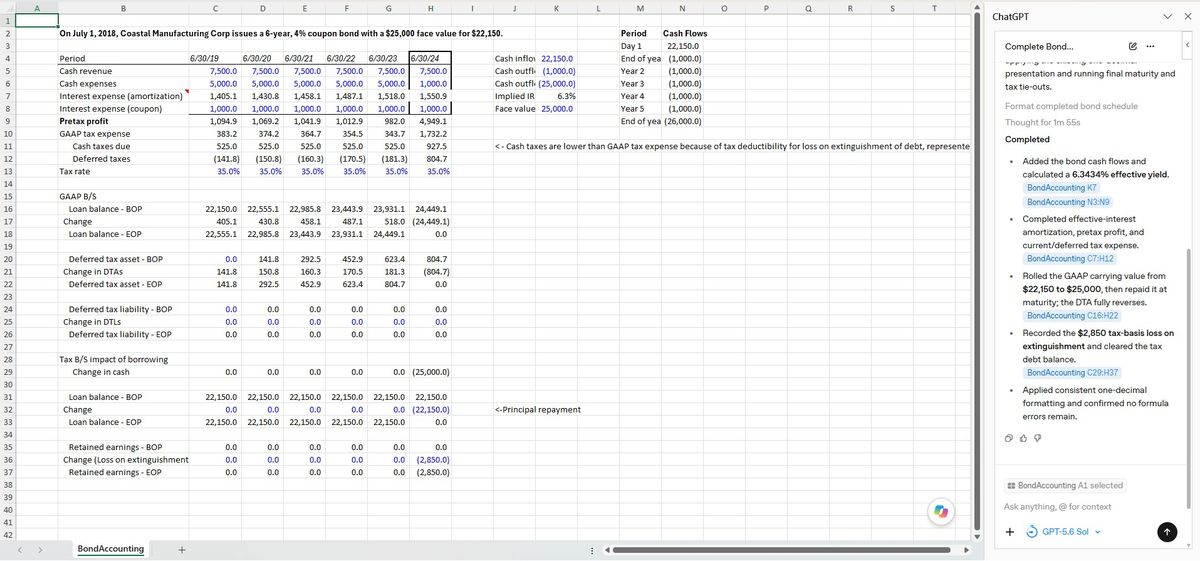The width and height of the screenshot is (1200, 561).
Task: Start a new chat with the compose icon
Action: point(1133,46)
